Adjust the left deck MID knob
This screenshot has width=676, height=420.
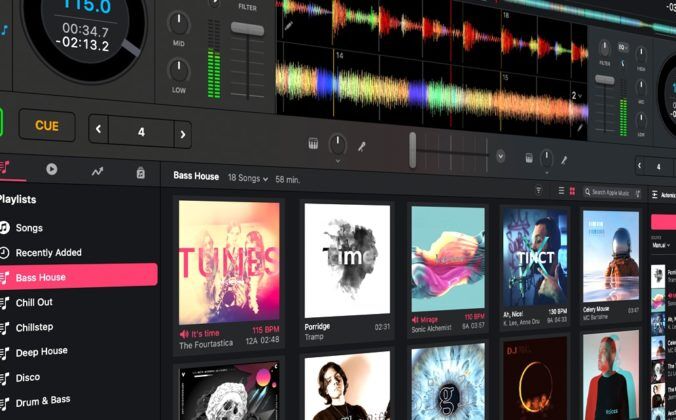[178, 24]
